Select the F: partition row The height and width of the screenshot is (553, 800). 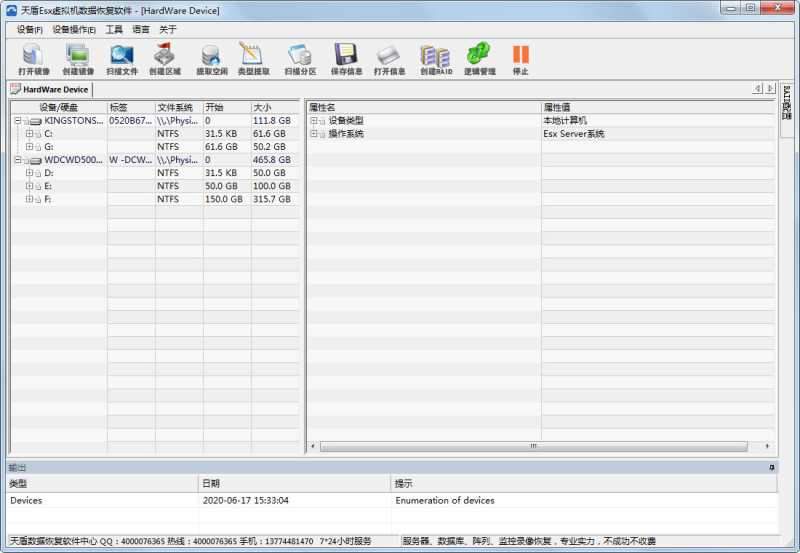tap(49, 199)
